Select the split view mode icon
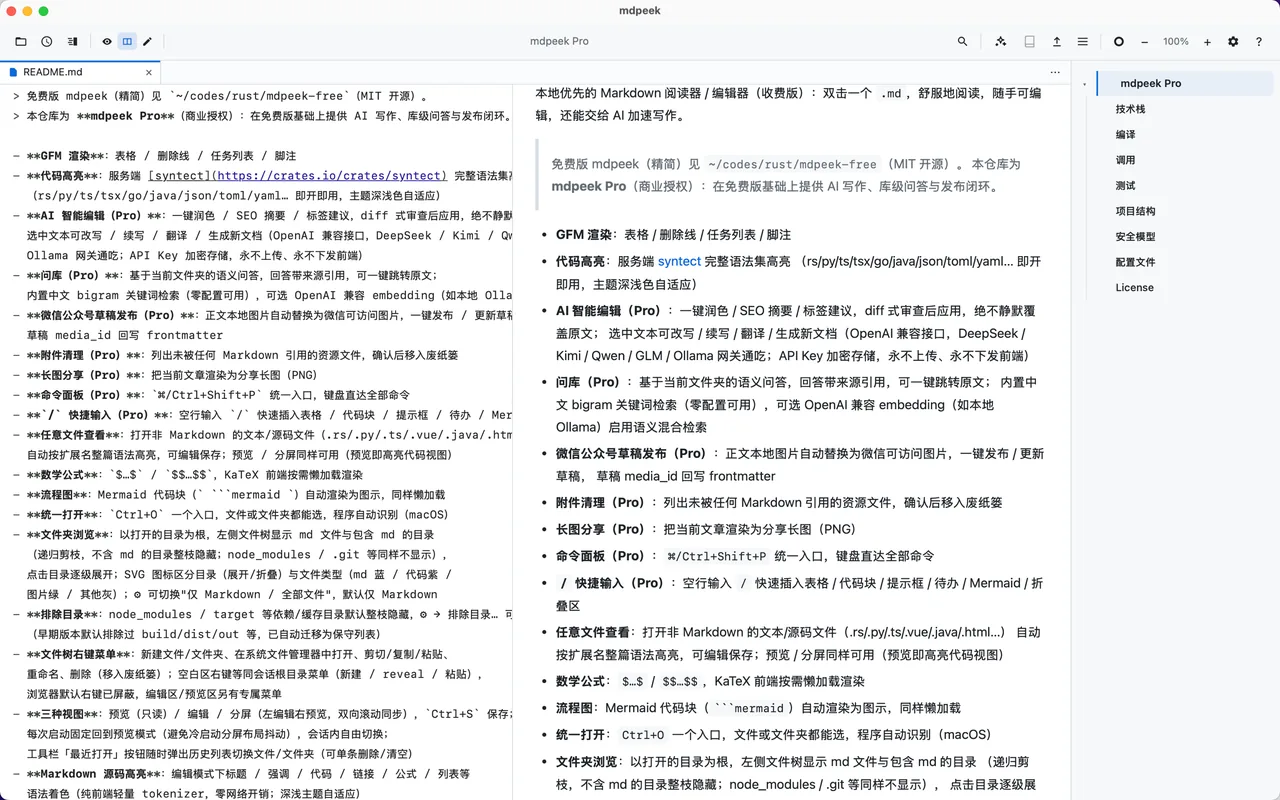 (127, 42)
